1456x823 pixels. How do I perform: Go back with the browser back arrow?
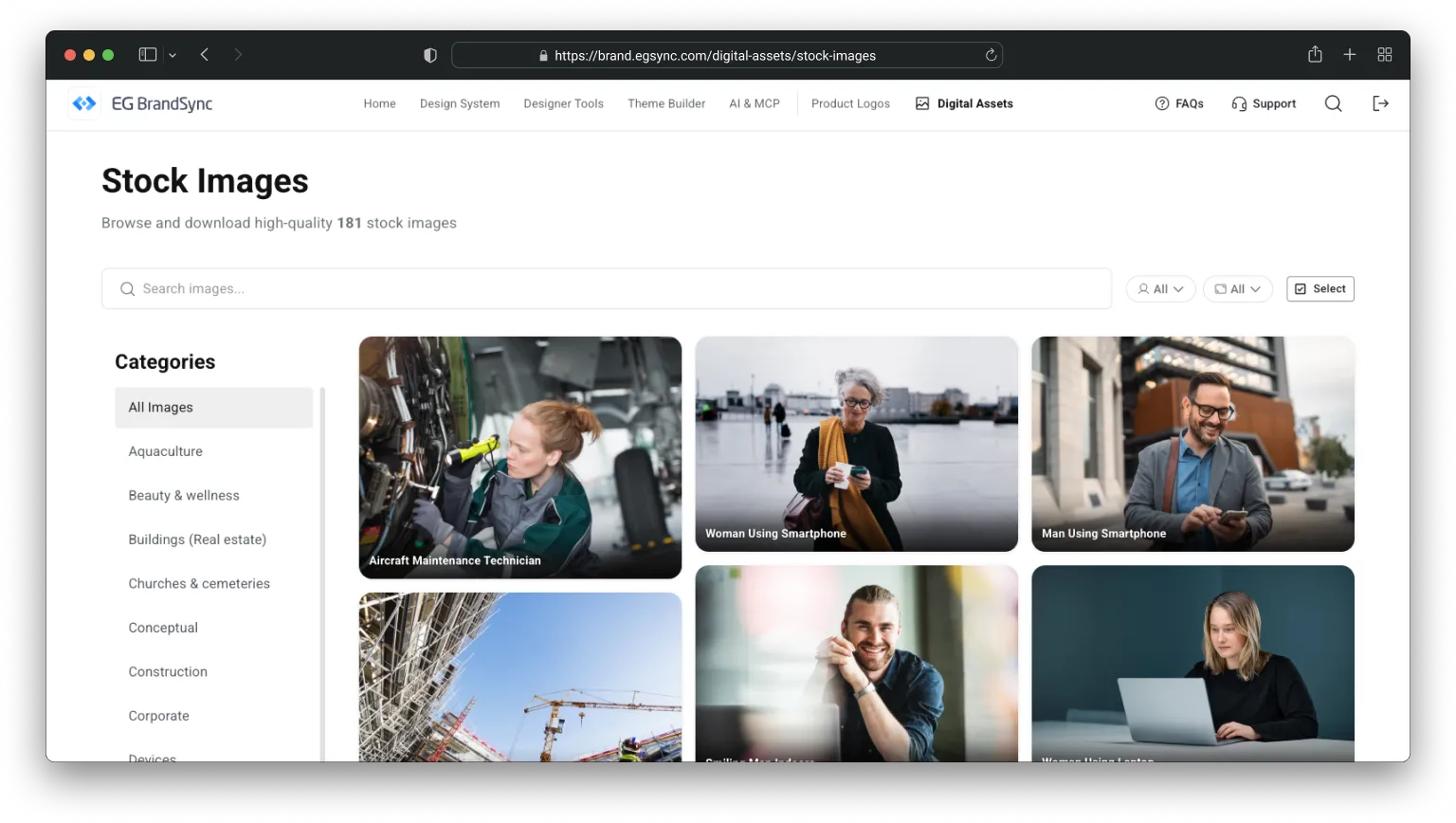205,55
